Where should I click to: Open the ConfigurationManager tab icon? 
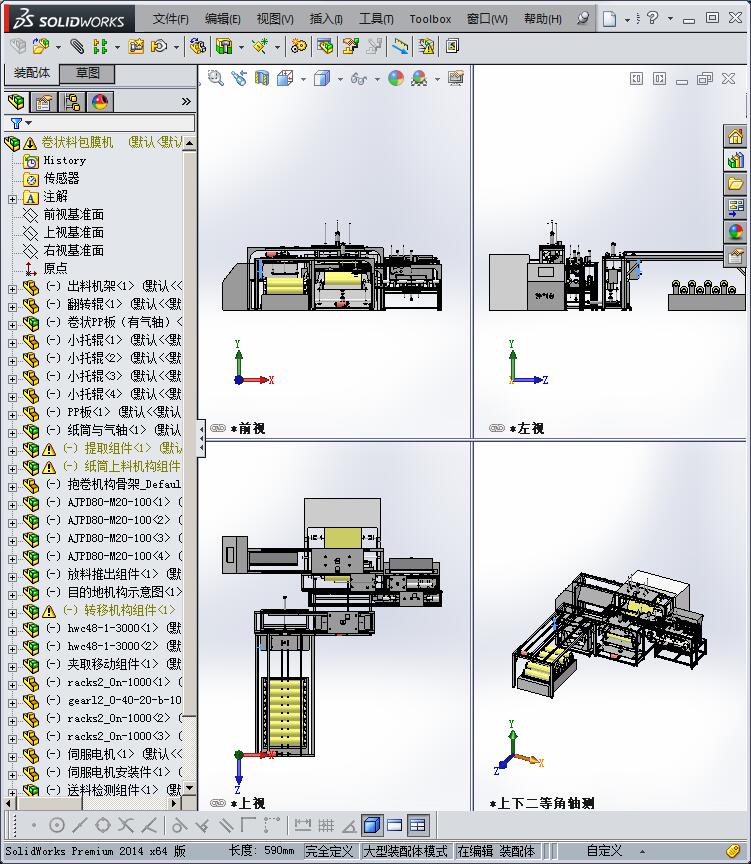tap(72, 102)
